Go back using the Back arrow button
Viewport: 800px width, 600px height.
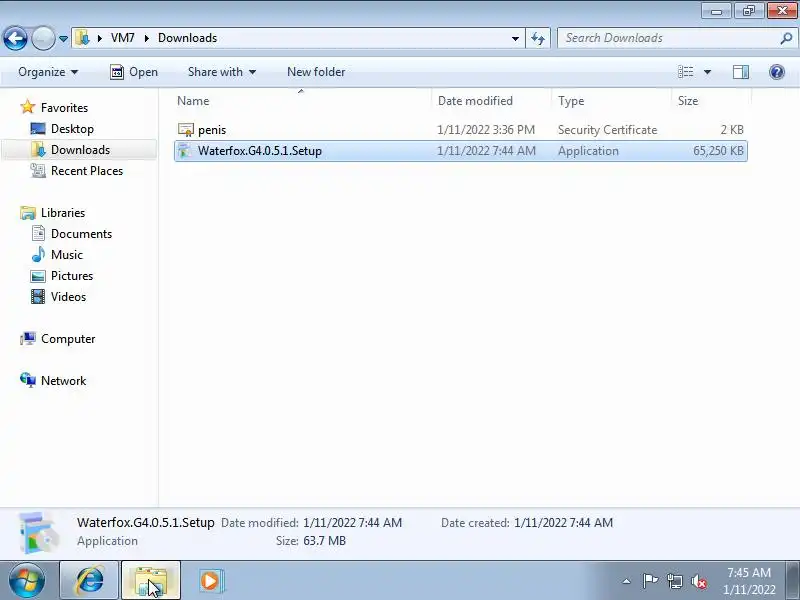tap(15, 38)
